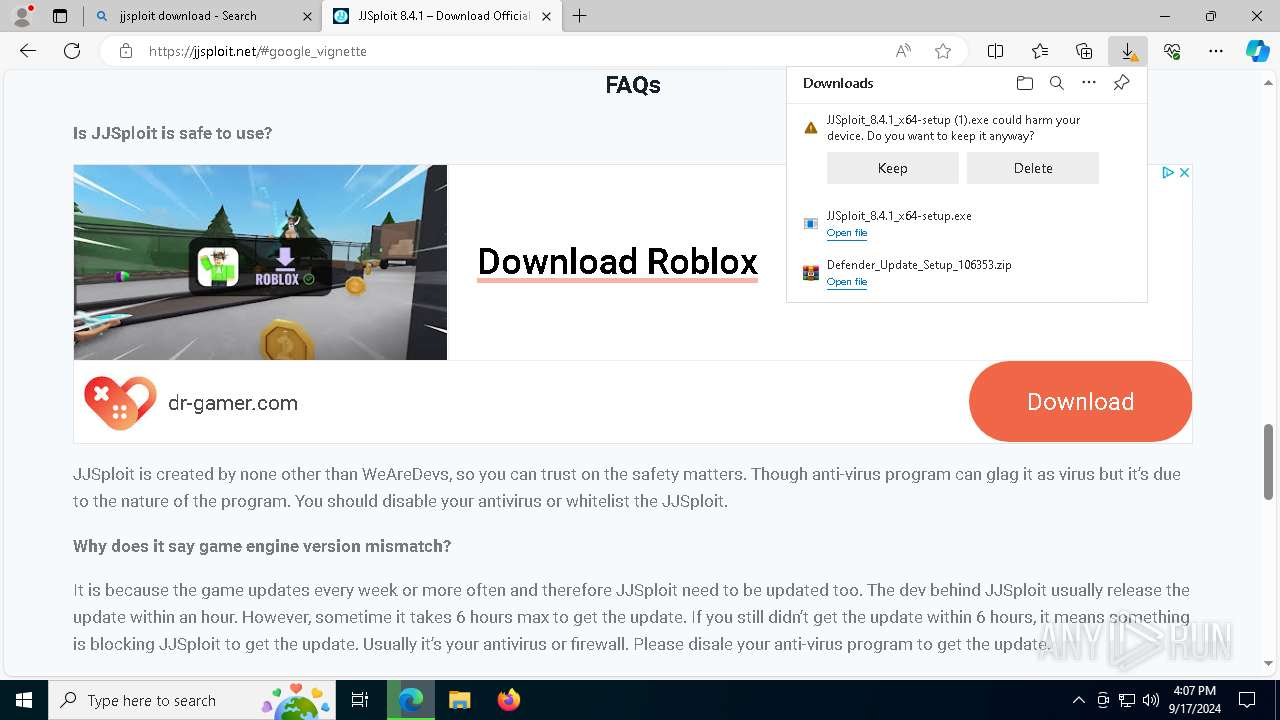This screenshot has width=1280, height=720.
Task: Add this page to favorites
Action: tap(943, 51)
